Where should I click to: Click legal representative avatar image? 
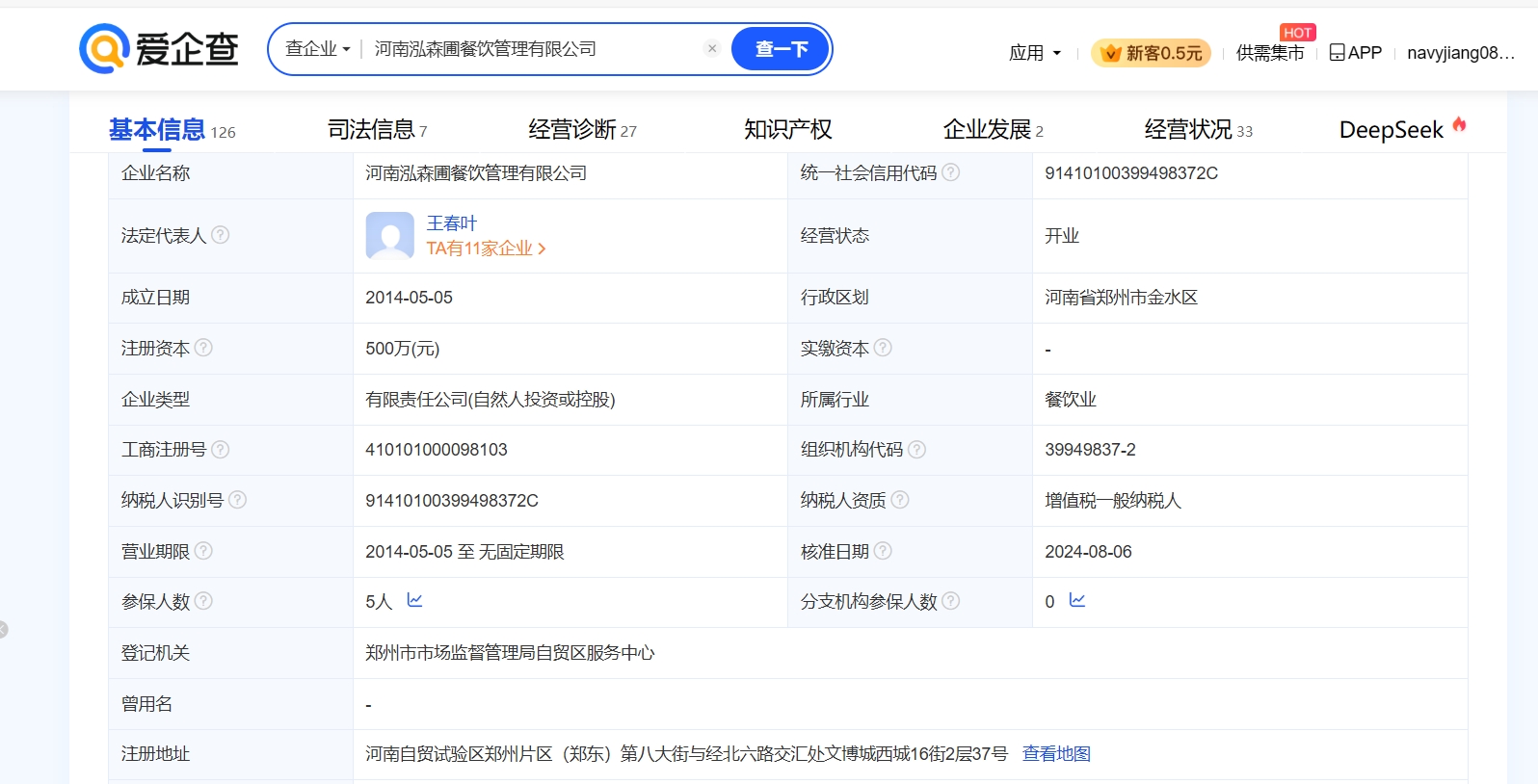point(389,236)
